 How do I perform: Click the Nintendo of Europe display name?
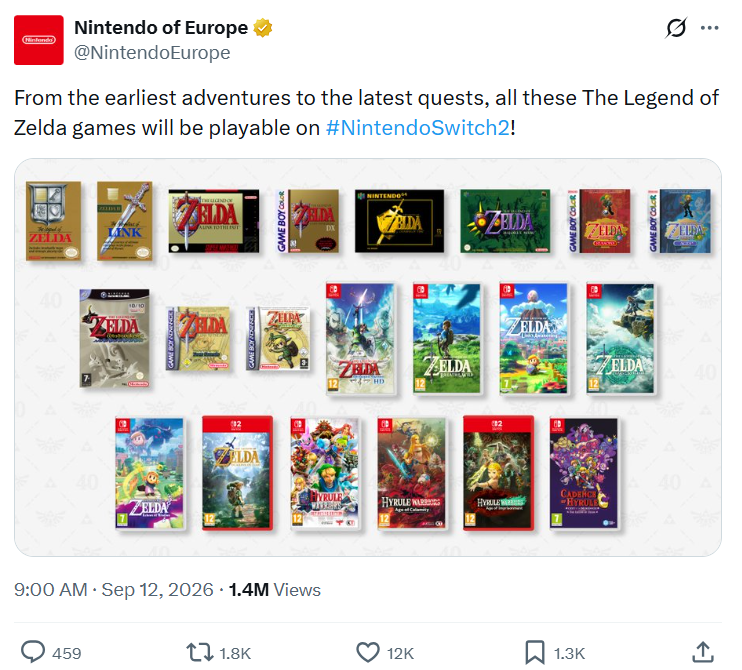tap(161, 28)
